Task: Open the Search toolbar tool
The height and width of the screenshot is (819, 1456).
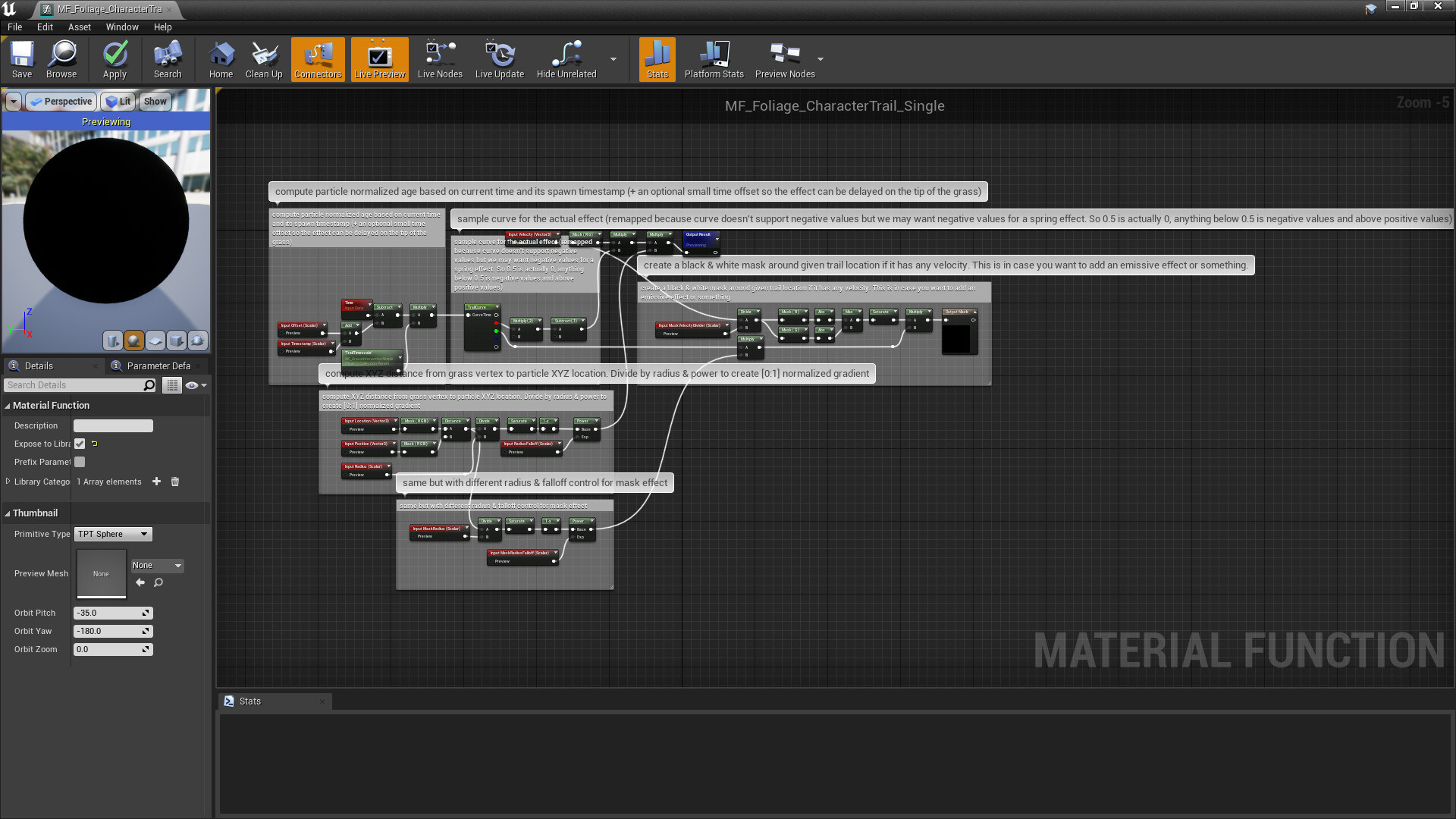Action: pyautogui.click(x=167, y=59)
